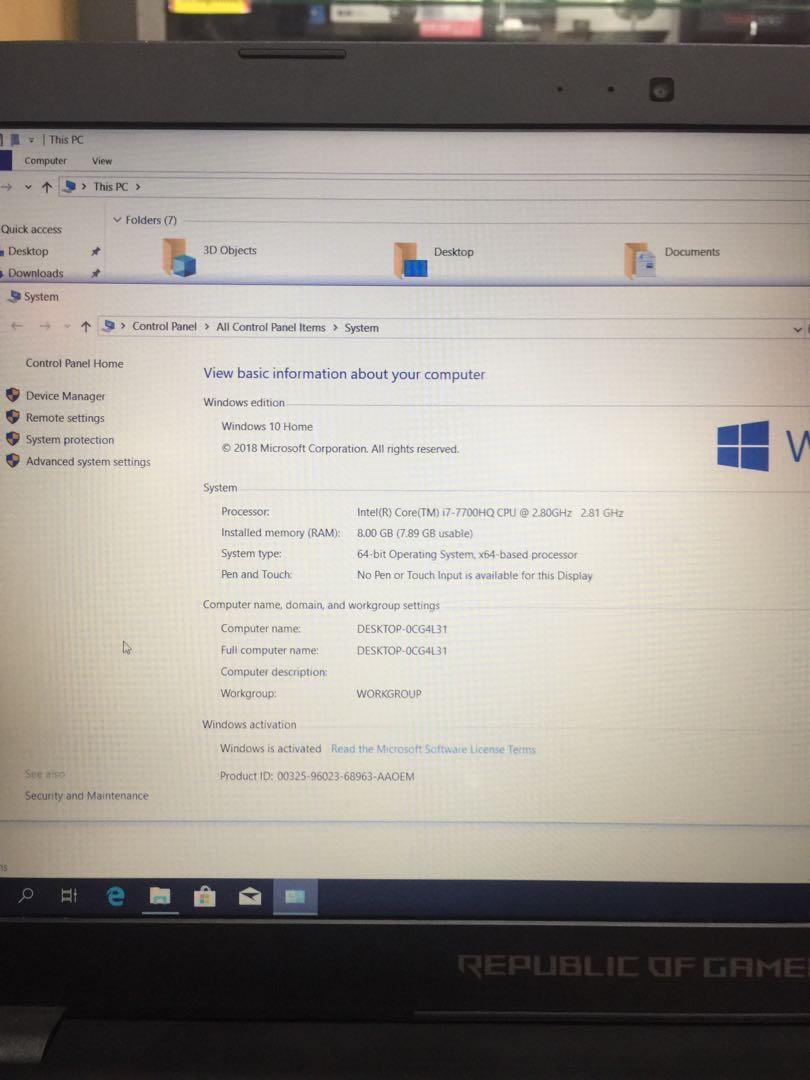Open the Computer ribbon tab
This screenshot has height=1080, width=810.
45,160
